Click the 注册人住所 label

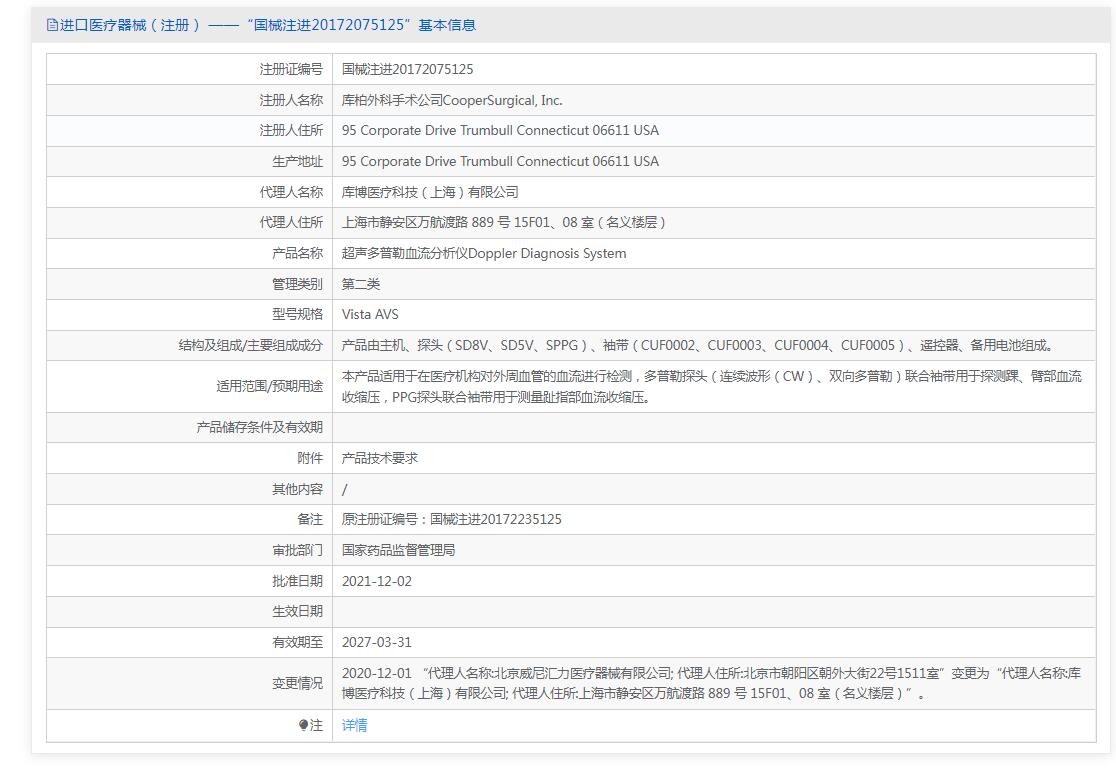point(291,130)
